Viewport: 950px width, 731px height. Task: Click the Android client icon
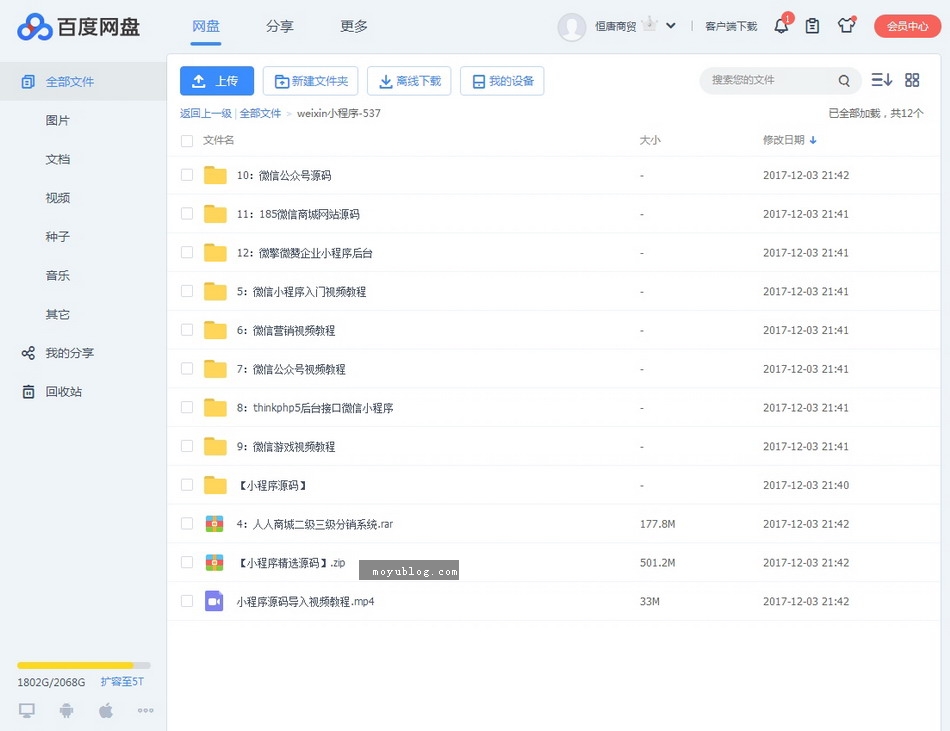pyautogui.click(x=67, y=710)
